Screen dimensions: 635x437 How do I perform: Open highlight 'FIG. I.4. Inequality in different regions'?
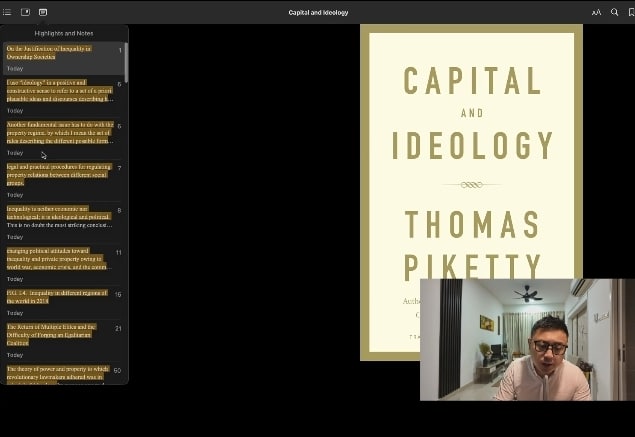(x=64, y=303)
